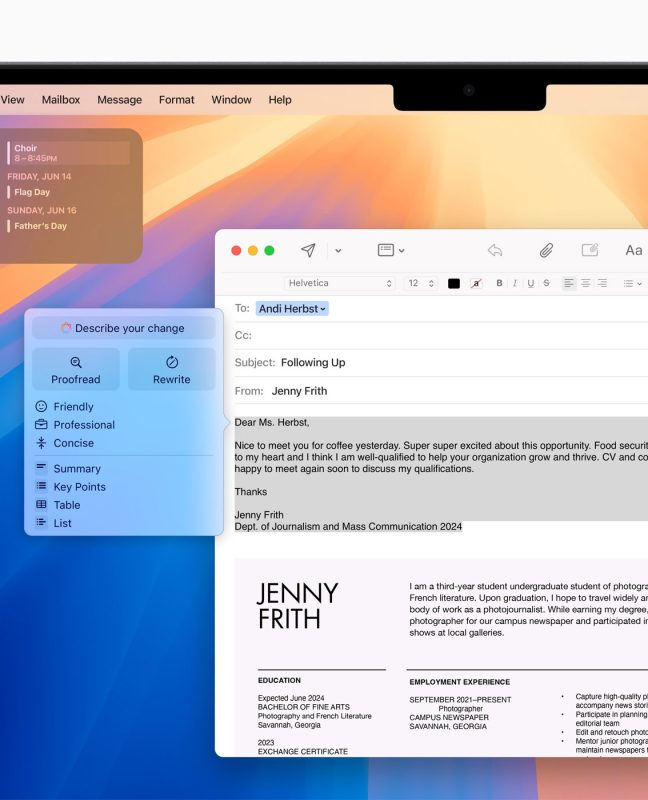Select Key Points option

point(80,487)
